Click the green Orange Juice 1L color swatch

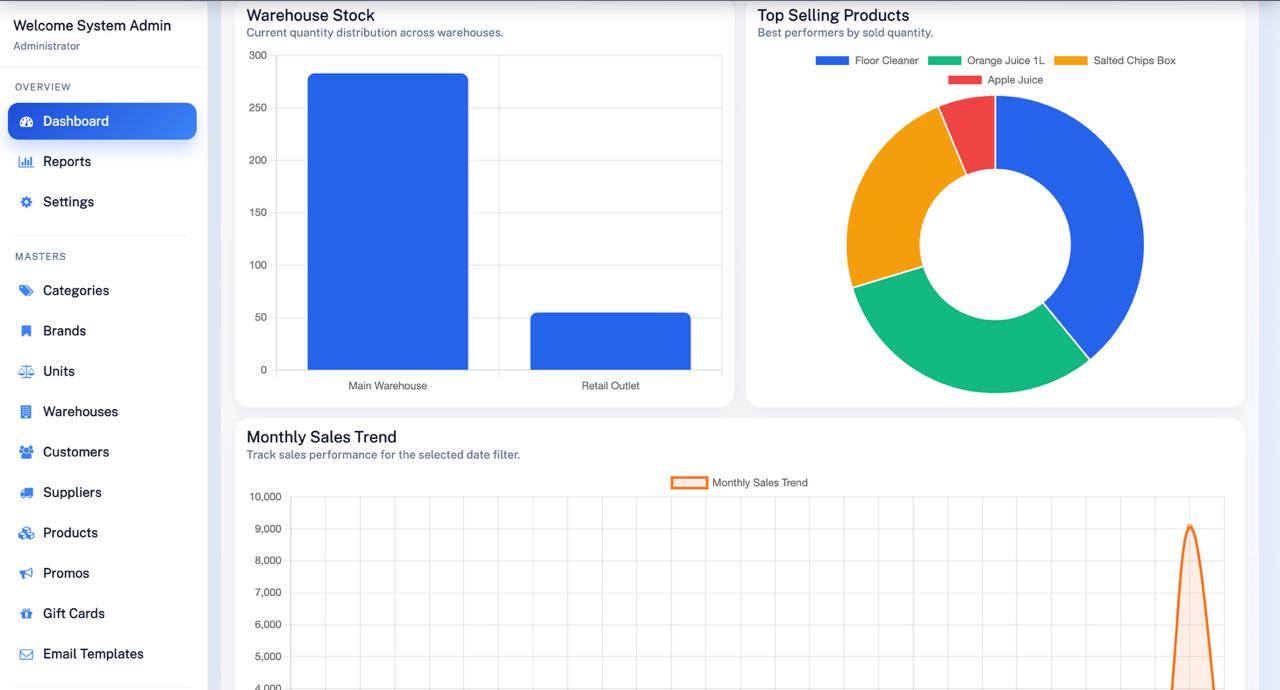coord(943,60)
